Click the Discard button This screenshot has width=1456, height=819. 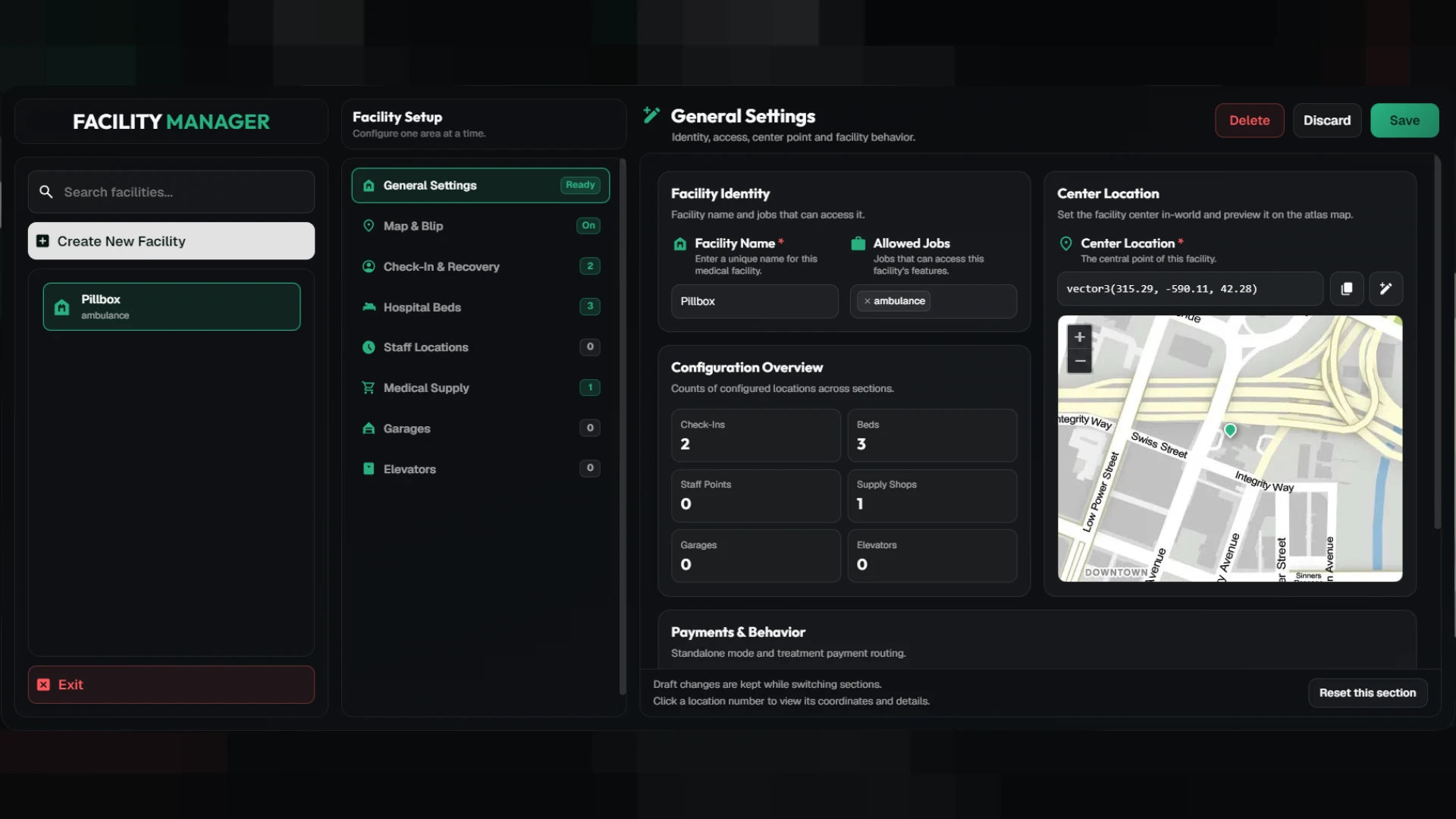[1327, 121]
